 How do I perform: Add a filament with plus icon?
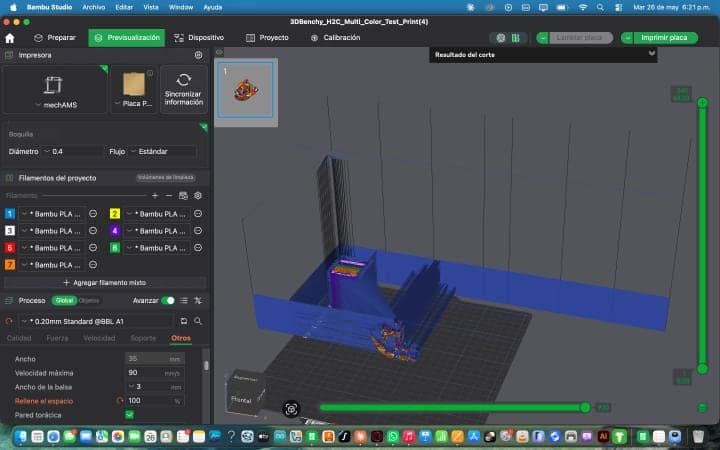(155, 196)
